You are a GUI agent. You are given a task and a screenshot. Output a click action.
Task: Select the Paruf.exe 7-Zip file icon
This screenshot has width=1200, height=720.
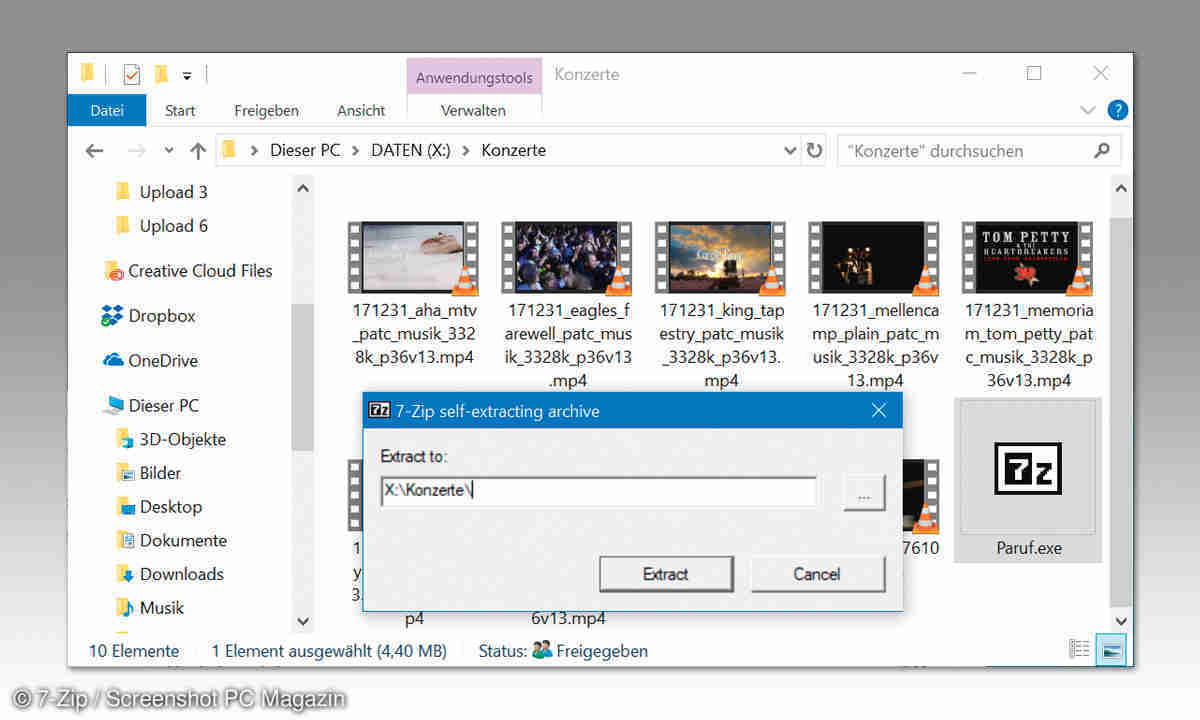(1028, 469)
